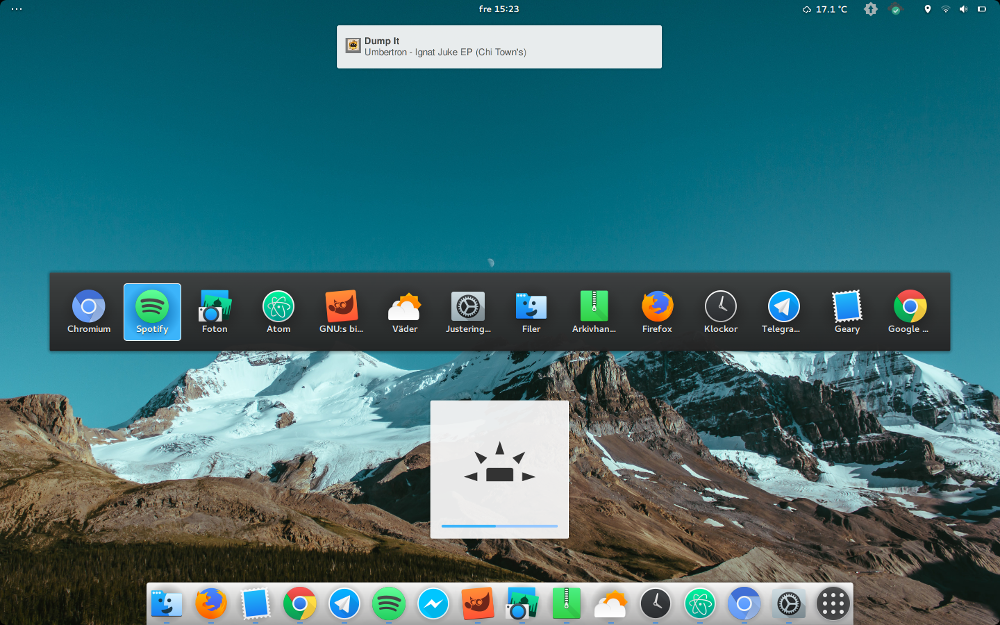This screenshot has width=1000, height=625.
Task: Switch to Atom in the app switcher
Action: click(x=278, y=312)
